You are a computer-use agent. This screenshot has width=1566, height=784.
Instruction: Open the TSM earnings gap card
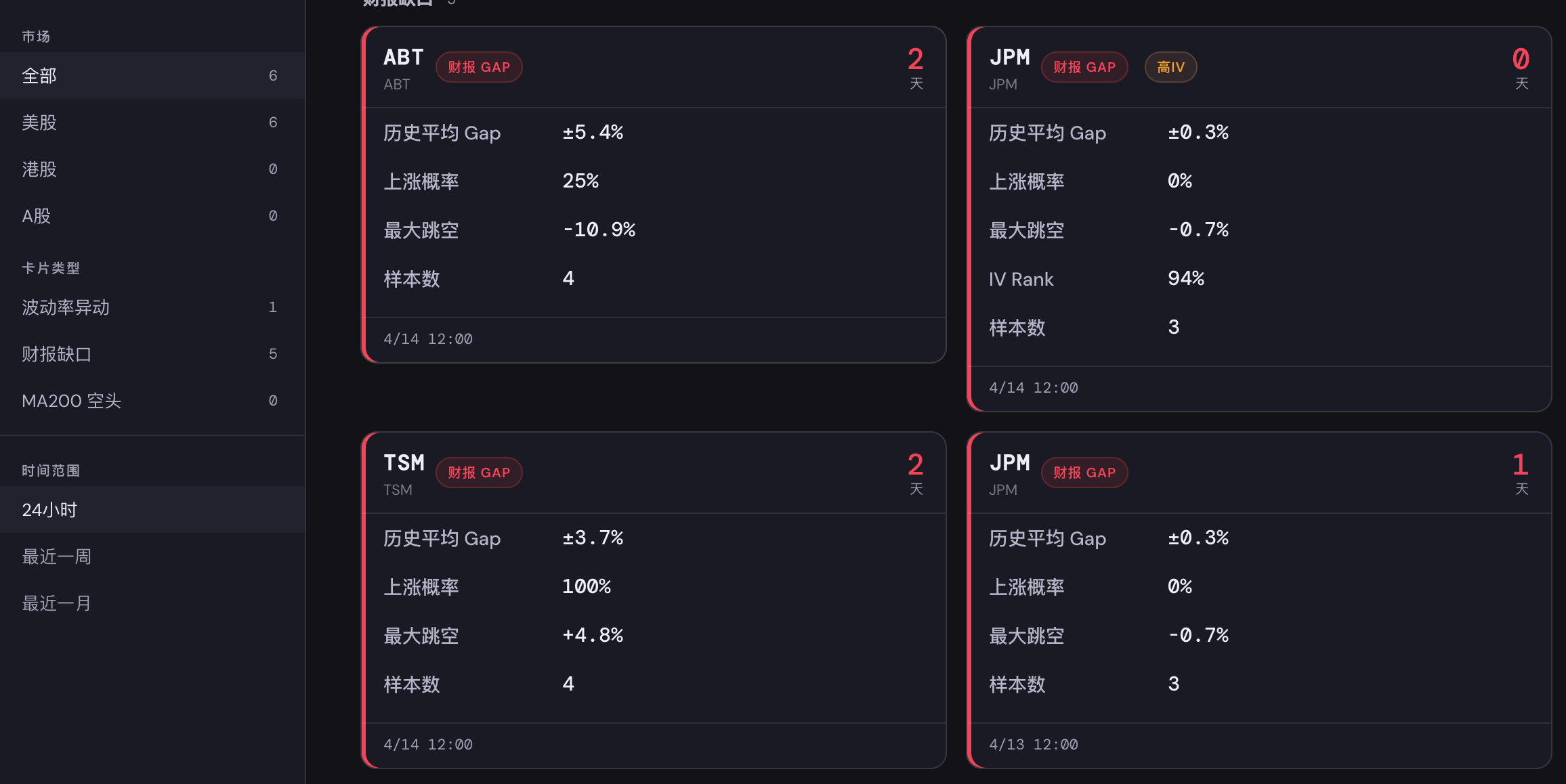tap(654, 603)
